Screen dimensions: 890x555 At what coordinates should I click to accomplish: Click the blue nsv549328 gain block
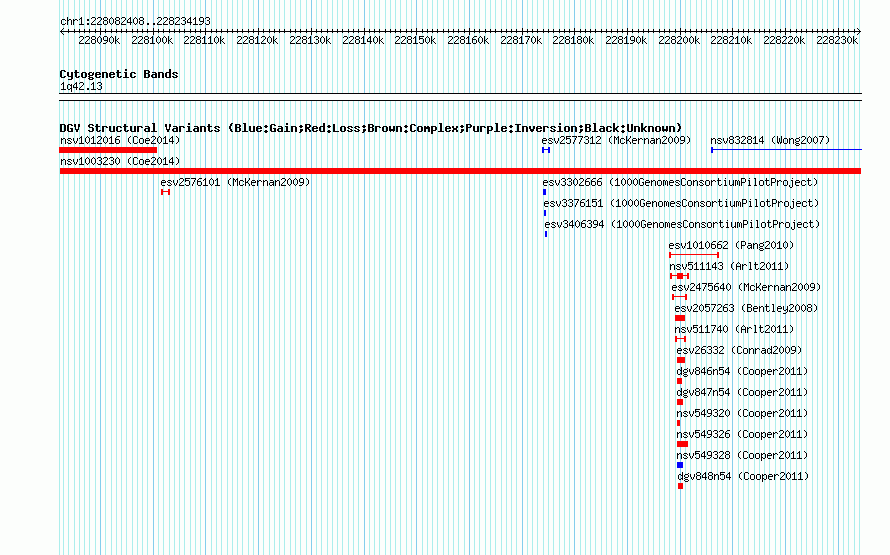point(680,465)
